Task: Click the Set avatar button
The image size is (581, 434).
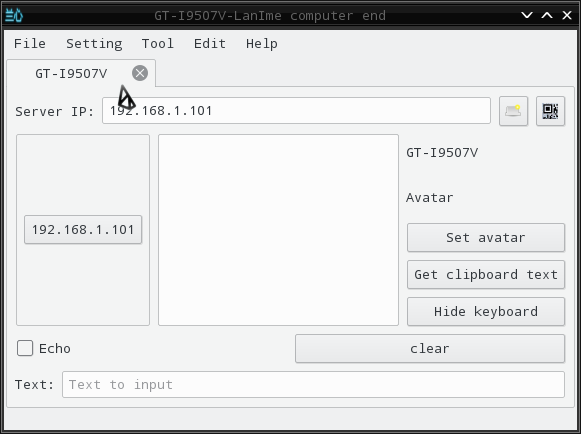Action: [486, 238]
